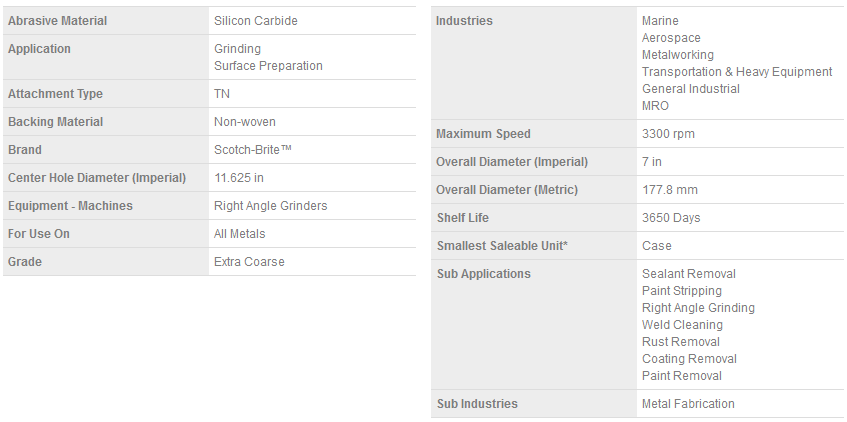Click Weld Cleaning in Sub Applications

[x=682, y=325]
